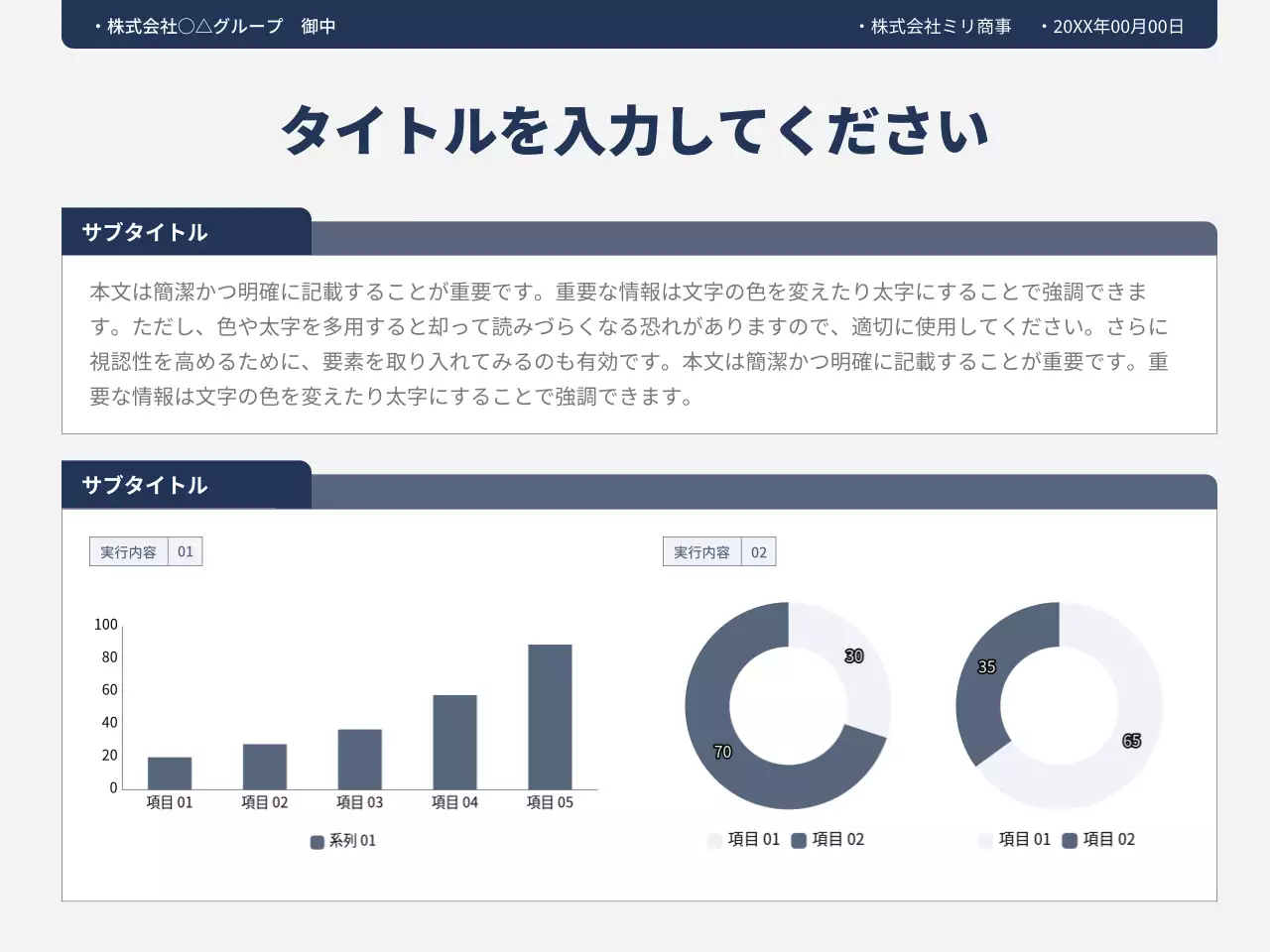Screen dimensions: 1270x952
Task: Select the 系列 01 legend marker under bar chart
Action: [x=317, y=841]
